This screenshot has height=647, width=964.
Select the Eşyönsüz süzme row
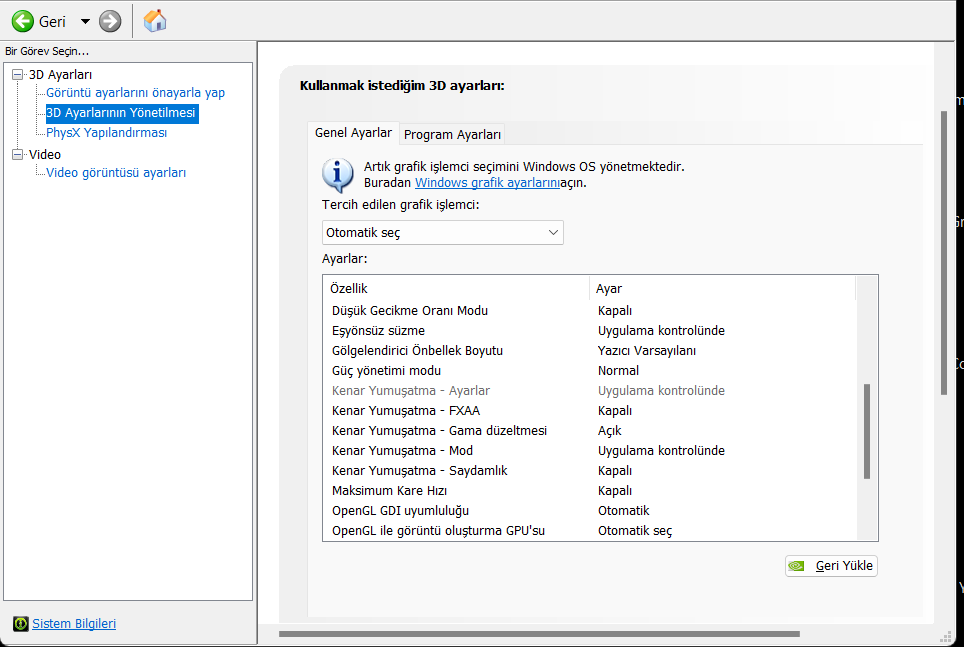point(590,331)
